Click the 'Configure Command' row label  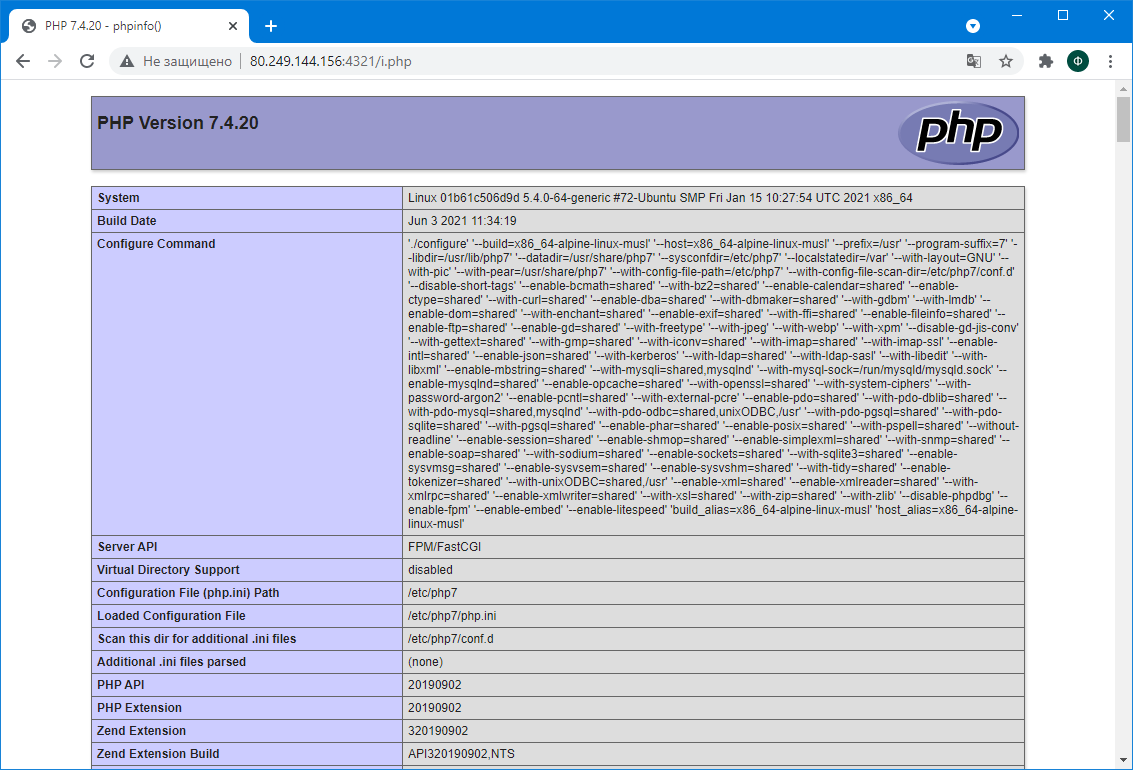coord(156,244)
